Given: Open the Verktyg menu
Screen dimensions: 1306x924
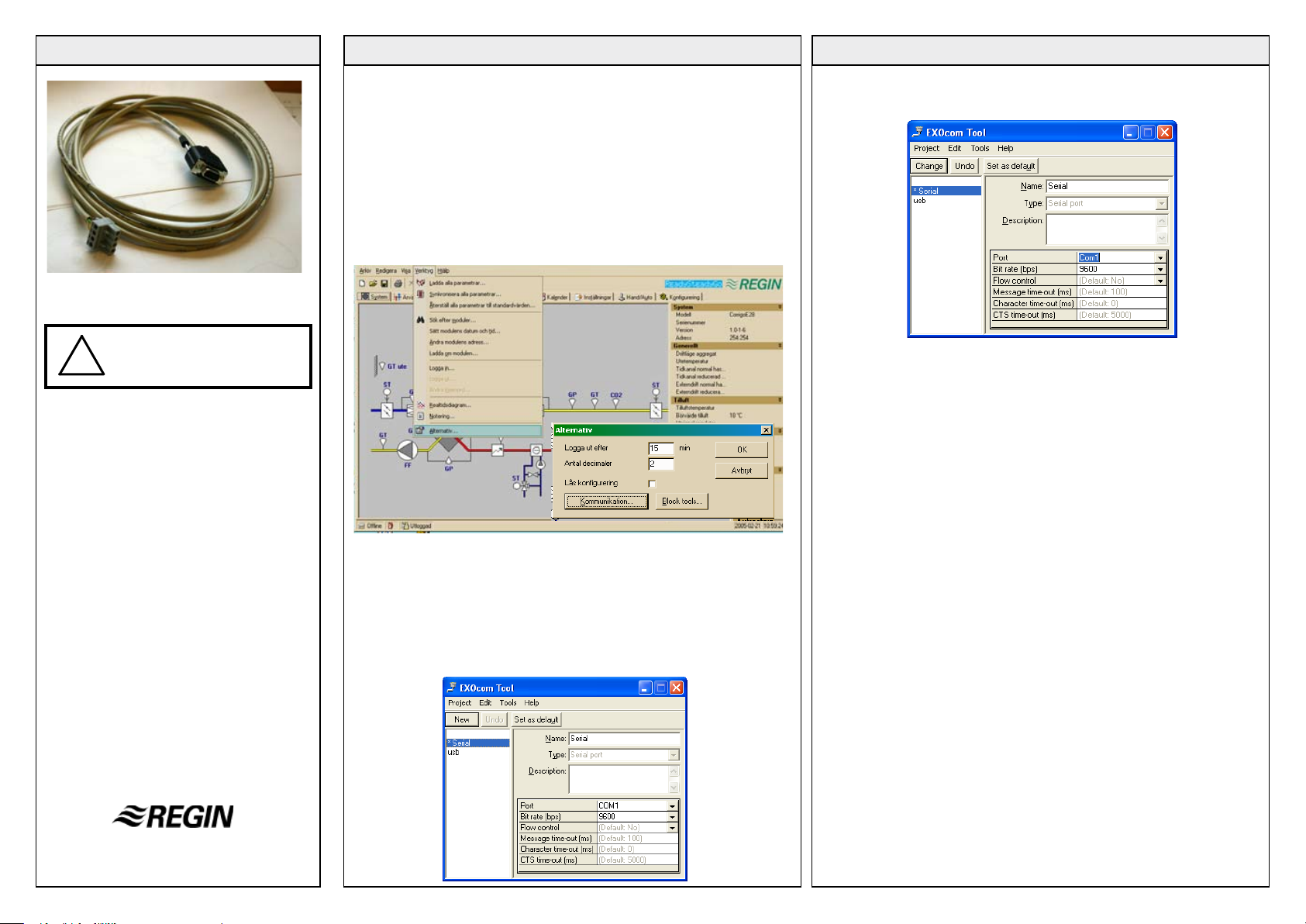Looking at the screenshot, I should click(424, 271).
